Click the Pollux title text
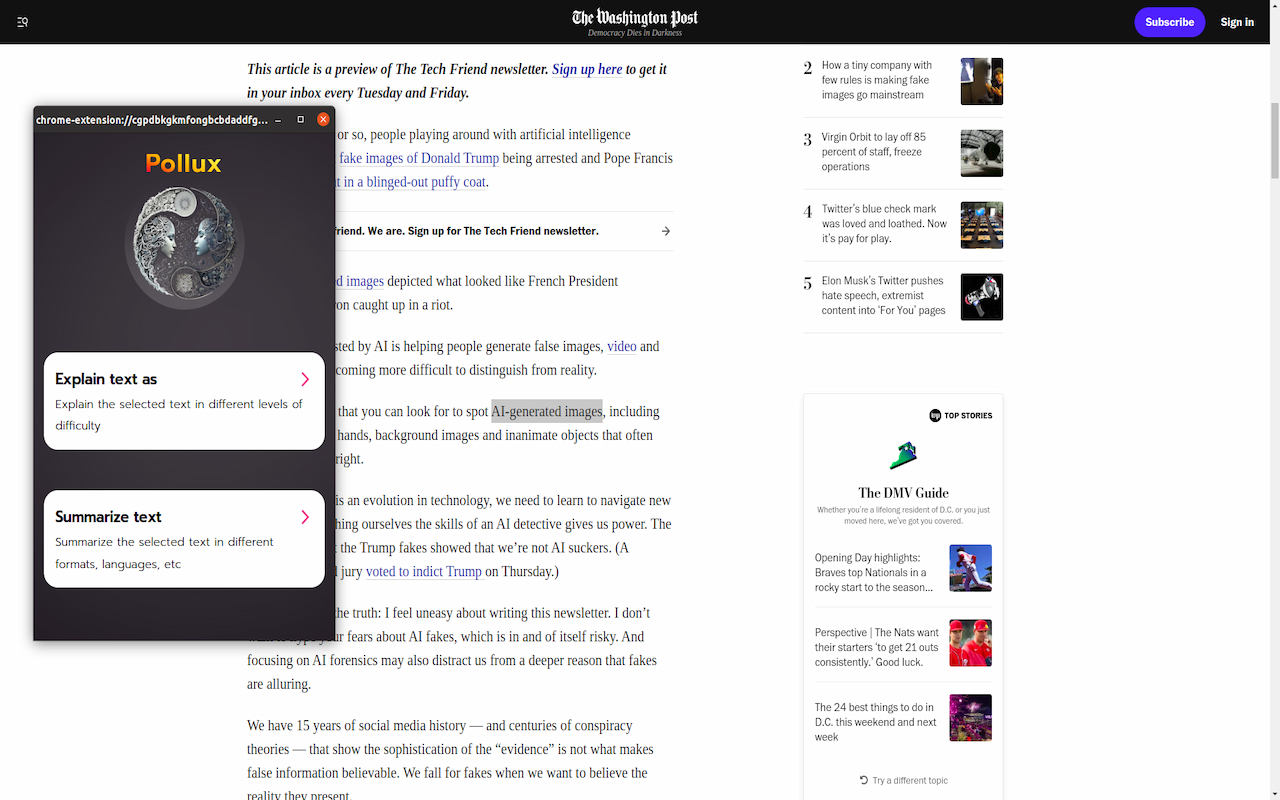 click(x=183, y=163)
